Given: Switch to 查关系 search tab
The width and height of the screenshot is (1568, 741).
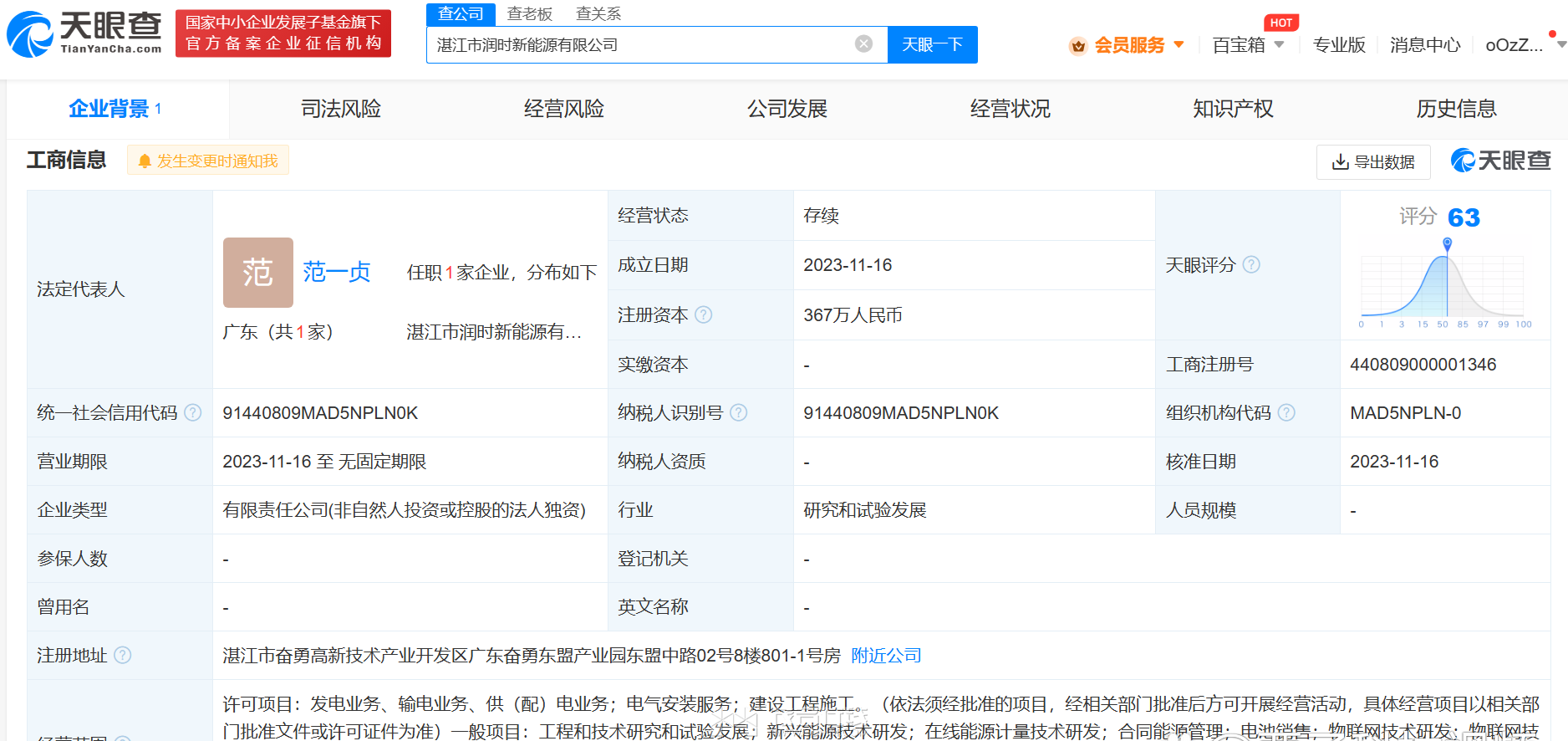Looking at the screenshot, I should pos(598,14).
